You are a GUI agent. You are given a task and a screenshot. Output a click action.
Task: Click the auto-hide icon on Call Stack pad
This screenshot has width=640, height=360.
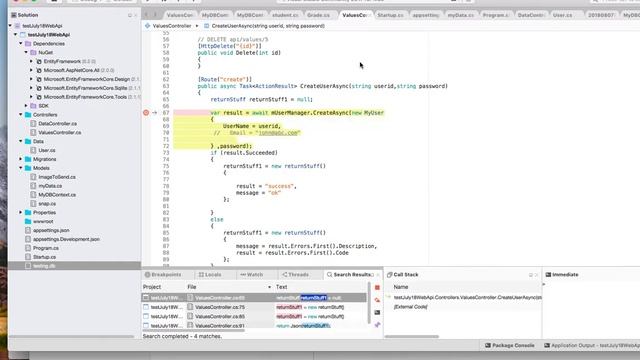pyautogui.click(x=531, y=275)
